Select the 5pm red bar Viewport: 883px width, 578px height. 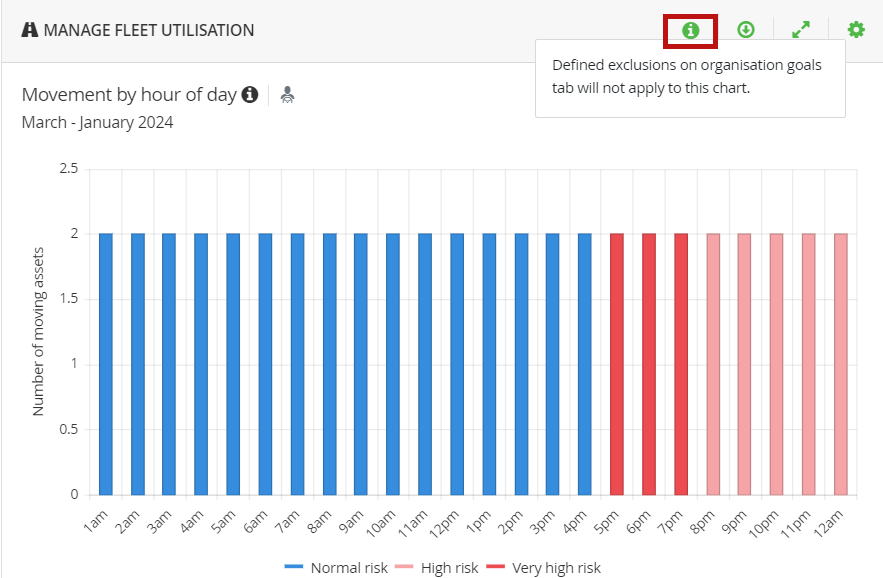pyautogui.click(x=617, y=364)
